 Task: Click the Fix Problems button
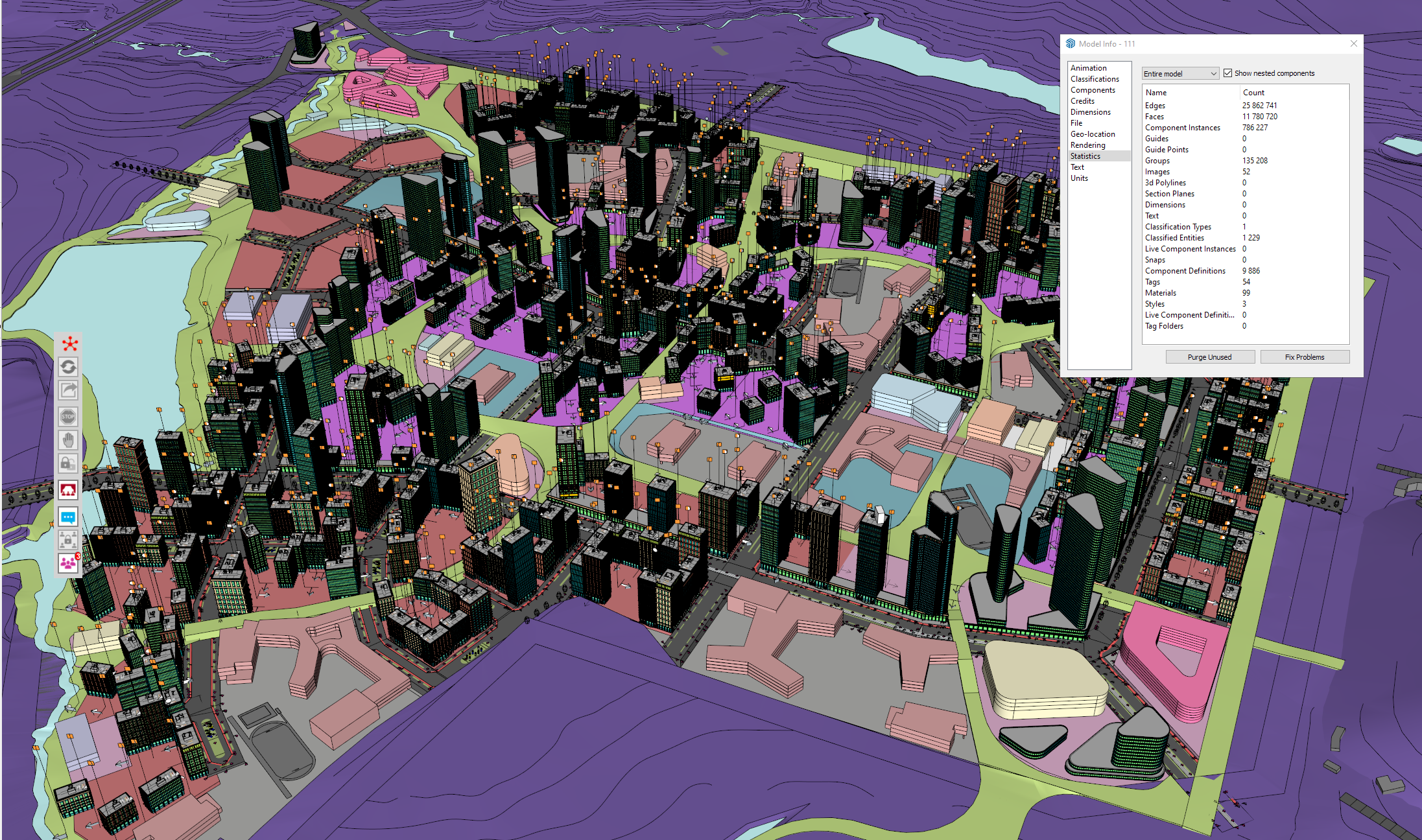(1304, 357)
